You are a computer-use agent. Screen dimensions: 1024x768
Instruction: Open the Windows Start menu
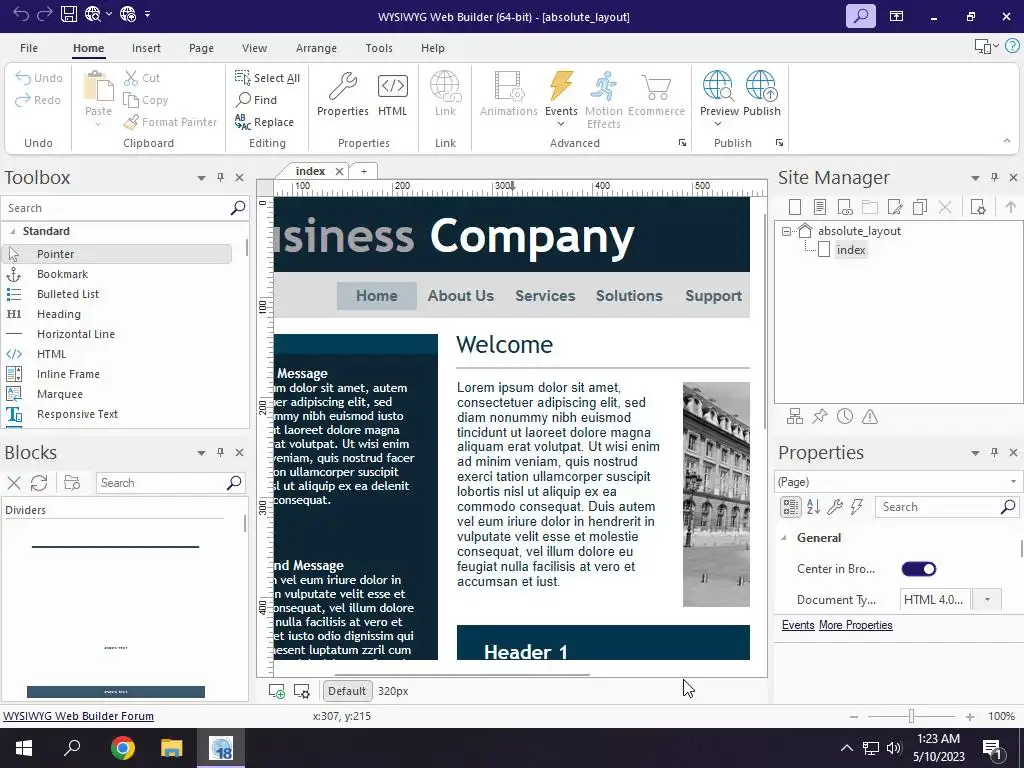(x=24, y=748)
